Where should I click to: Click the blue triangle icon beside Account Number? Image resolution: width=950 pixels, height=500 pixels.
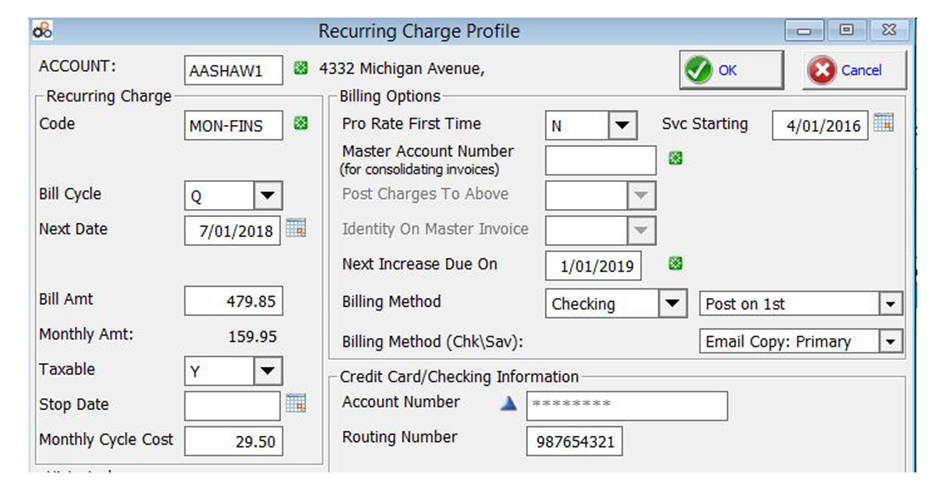click(508, 403)
